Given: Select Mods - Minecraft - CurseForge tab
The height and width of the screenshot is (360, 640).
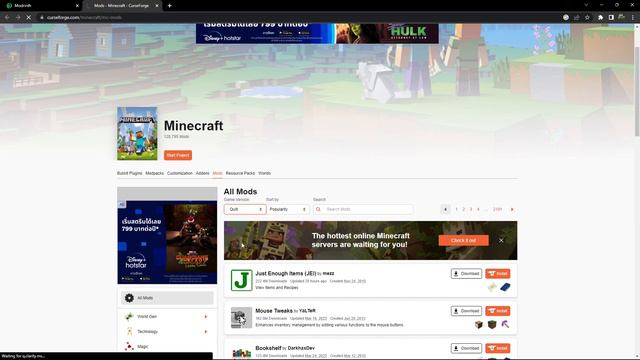Looking at the screenshot, I should coord(122,6).
